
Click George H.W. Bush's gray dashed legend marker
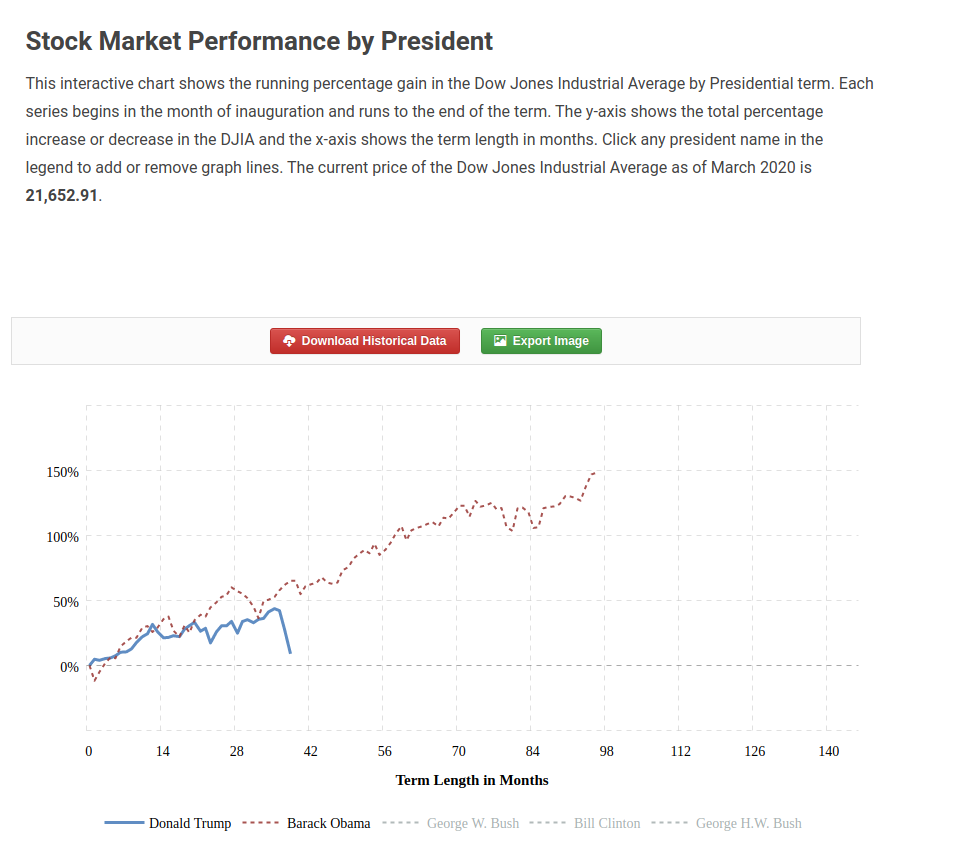tap(669, 824)
